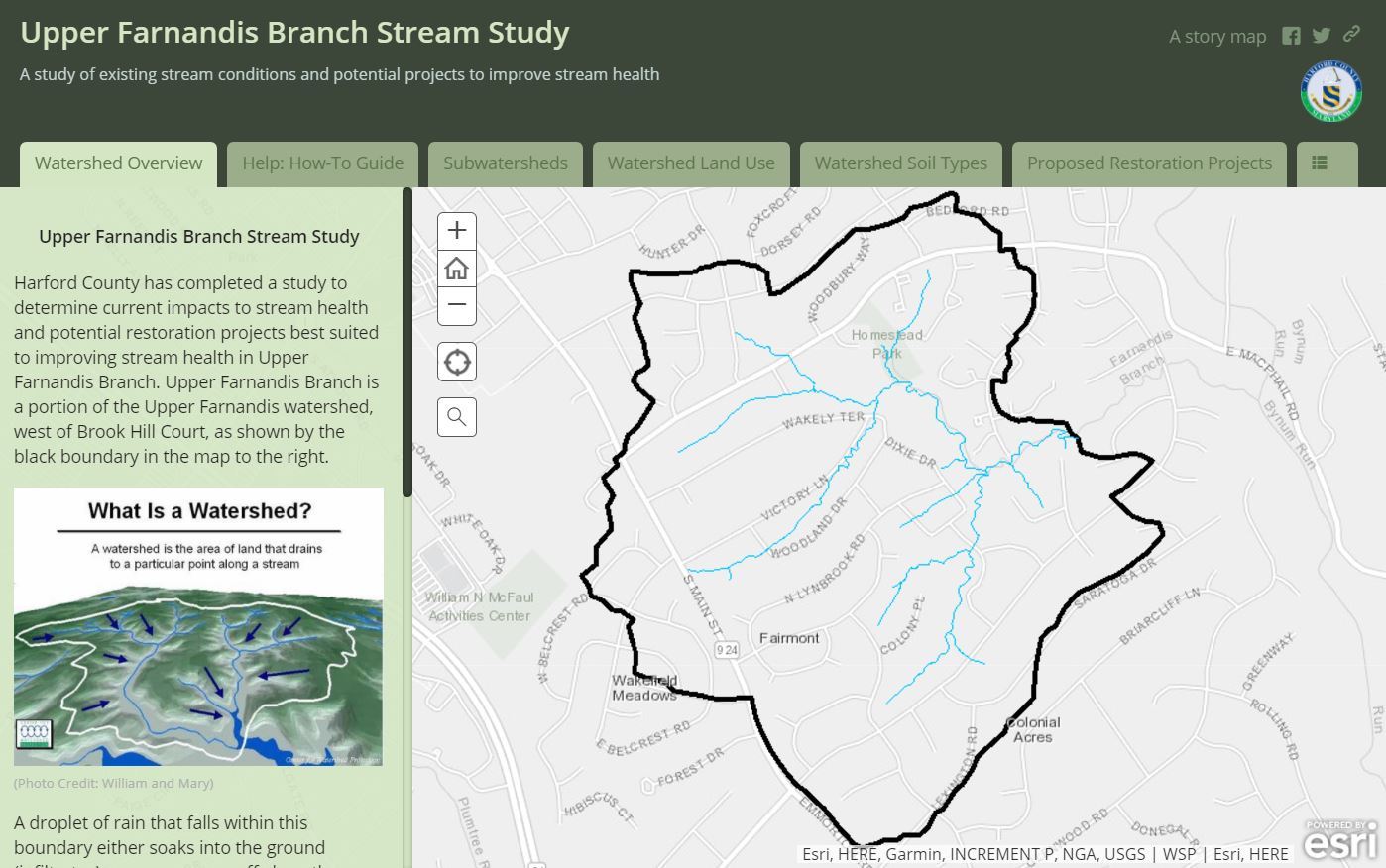The image size is (1386, 868).
Task: Click the Esri logo
Action: [1339, 840]
